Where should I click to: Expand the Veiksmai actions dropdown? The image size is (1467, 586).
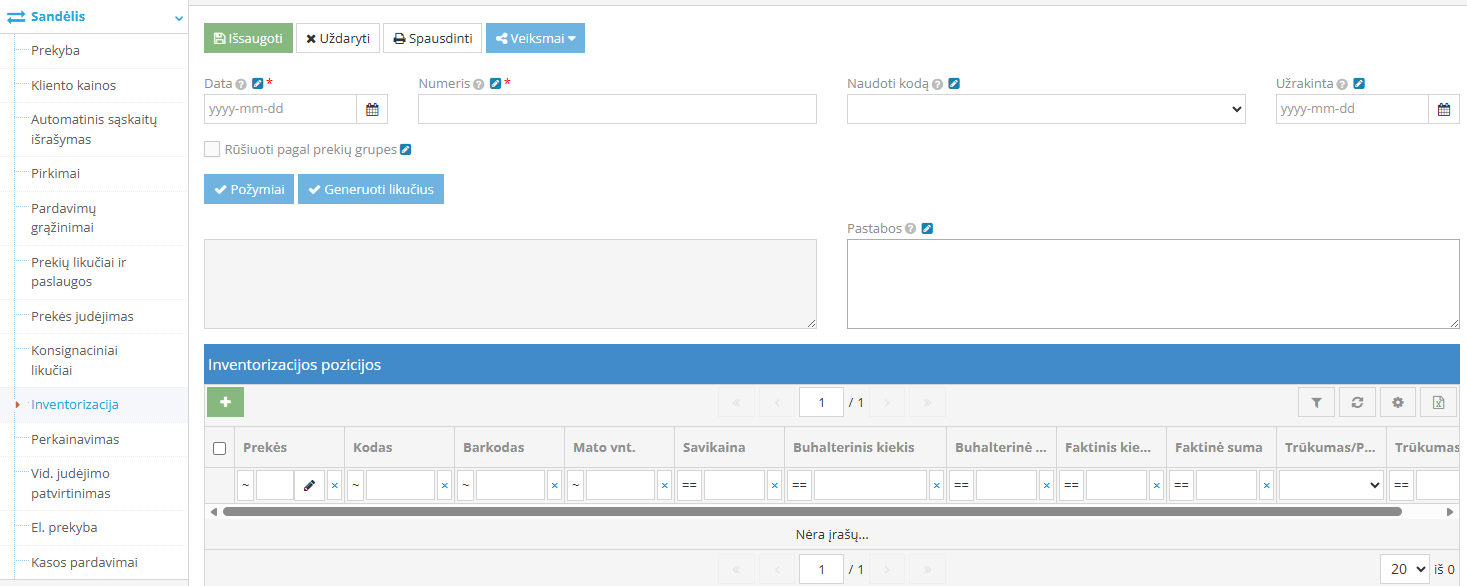pos(535,39)
